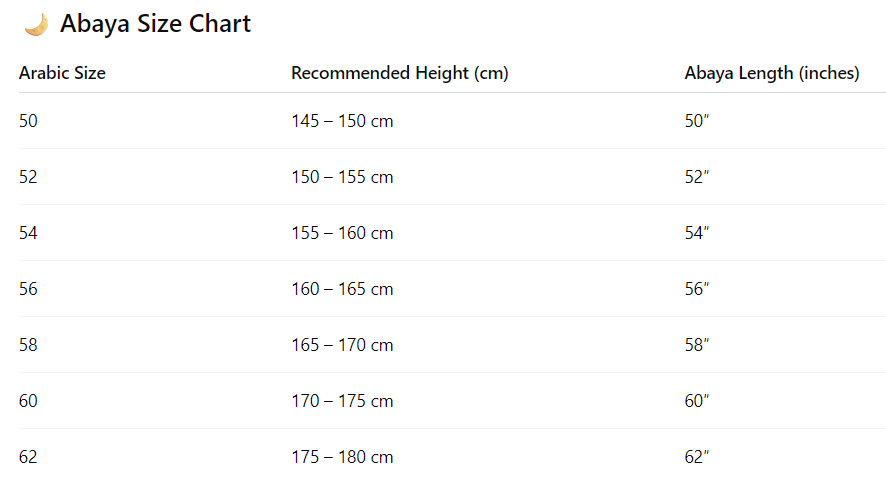Click the 170 – 175 cm height cell
Screen dimensions: 886x498
pyautogui.click(x=342, y=401)
